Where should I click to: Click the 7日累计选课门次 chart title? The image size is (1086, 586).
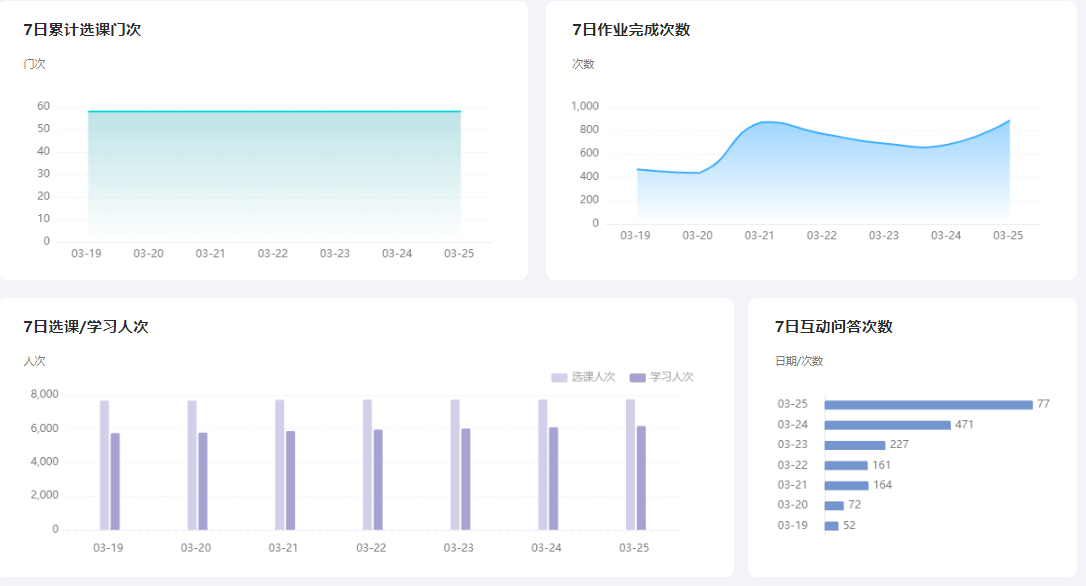tap(82, 30)
